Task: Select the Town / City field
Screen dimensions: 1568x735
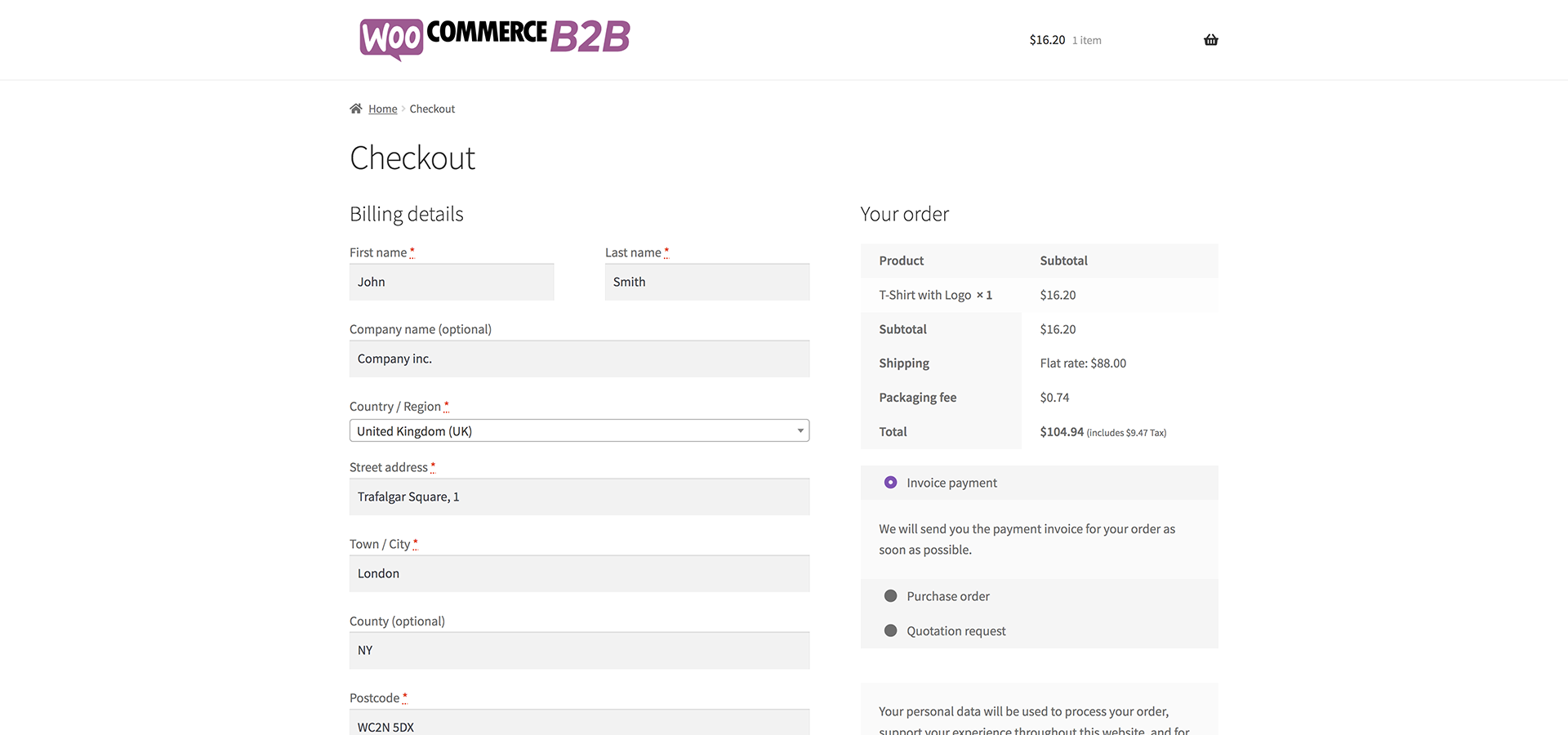Action: point(579,573)
